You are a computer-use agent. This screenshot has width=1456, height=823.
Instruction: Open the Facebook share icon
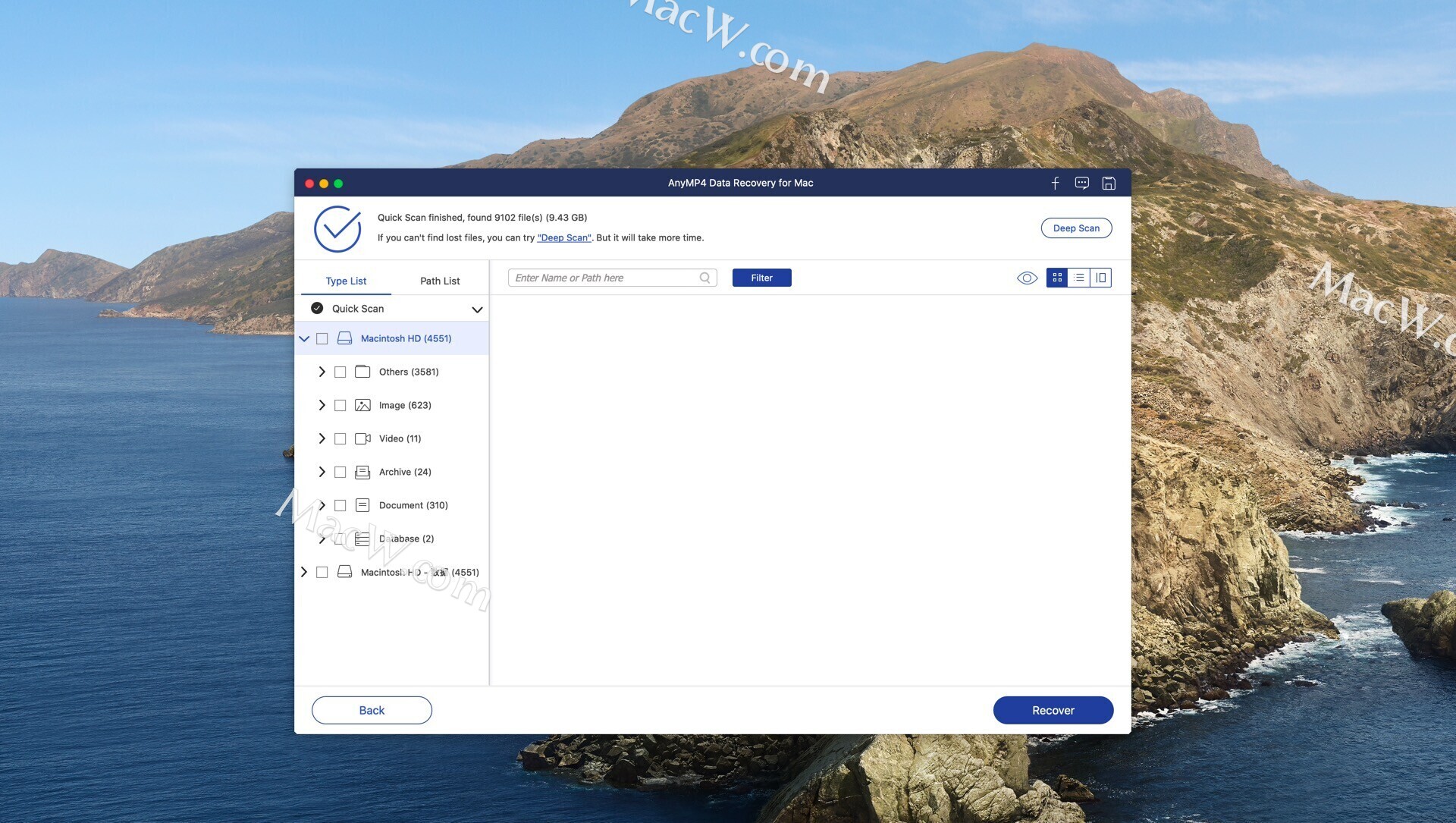click(1055, 183)
